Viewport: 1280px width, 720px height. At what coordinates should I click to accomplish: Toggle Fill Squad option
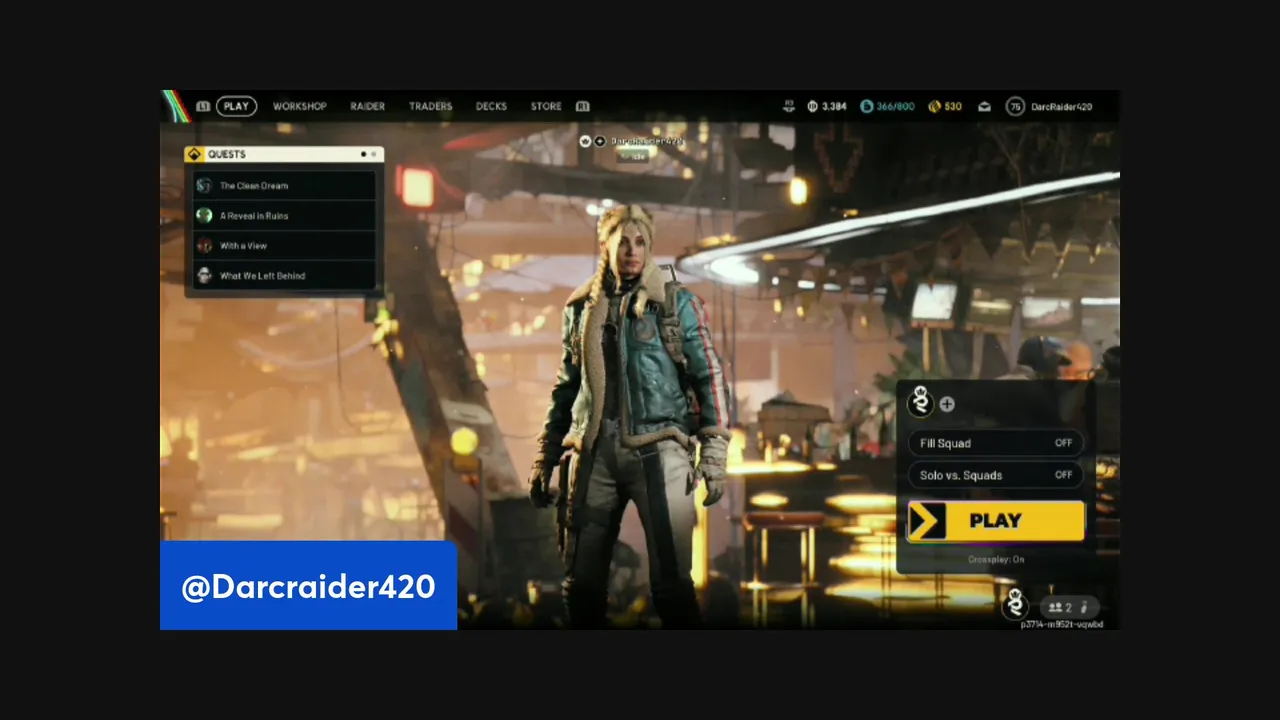(995, 443)
